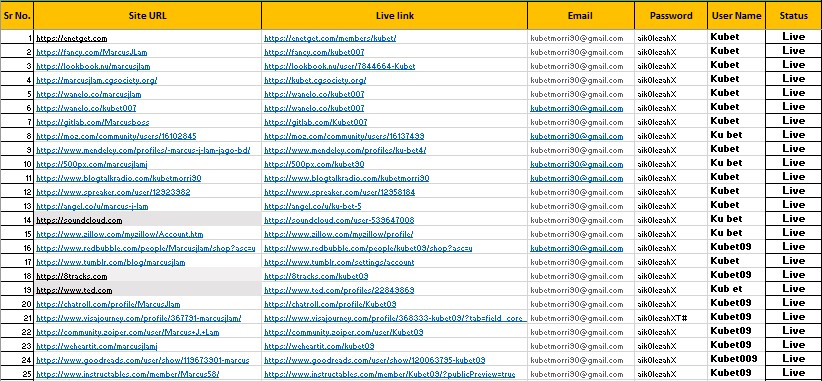The height and width of the screenshot is (381, 822).
Task: Open the angel.co/u/ku-bet-5 live link
Action: [312, 206]
